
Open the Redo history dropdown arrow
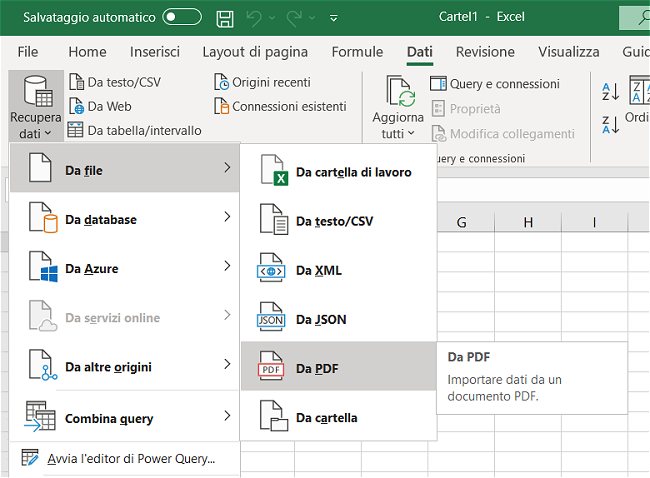312,18
